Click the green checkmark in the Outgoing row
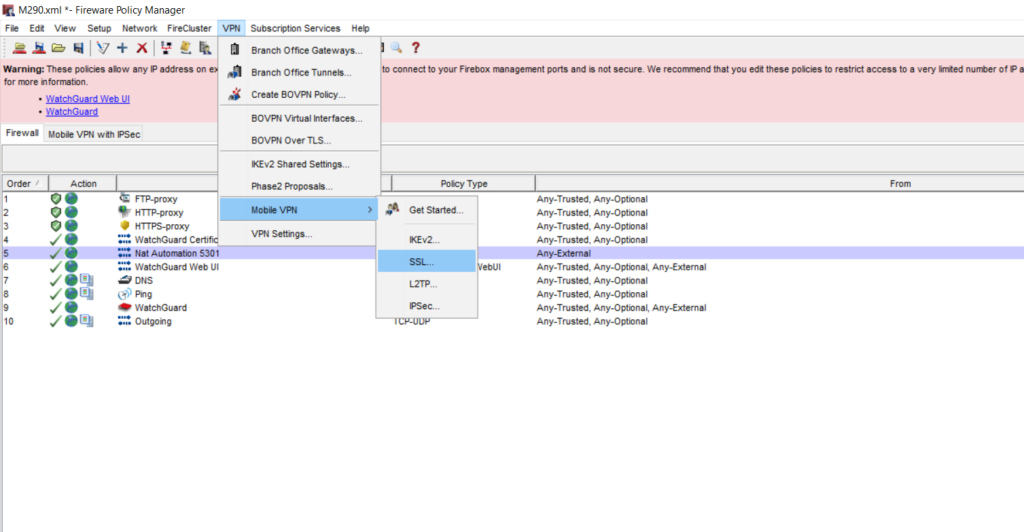Viewport: 1024px width, 532px height. click(56, 321)
